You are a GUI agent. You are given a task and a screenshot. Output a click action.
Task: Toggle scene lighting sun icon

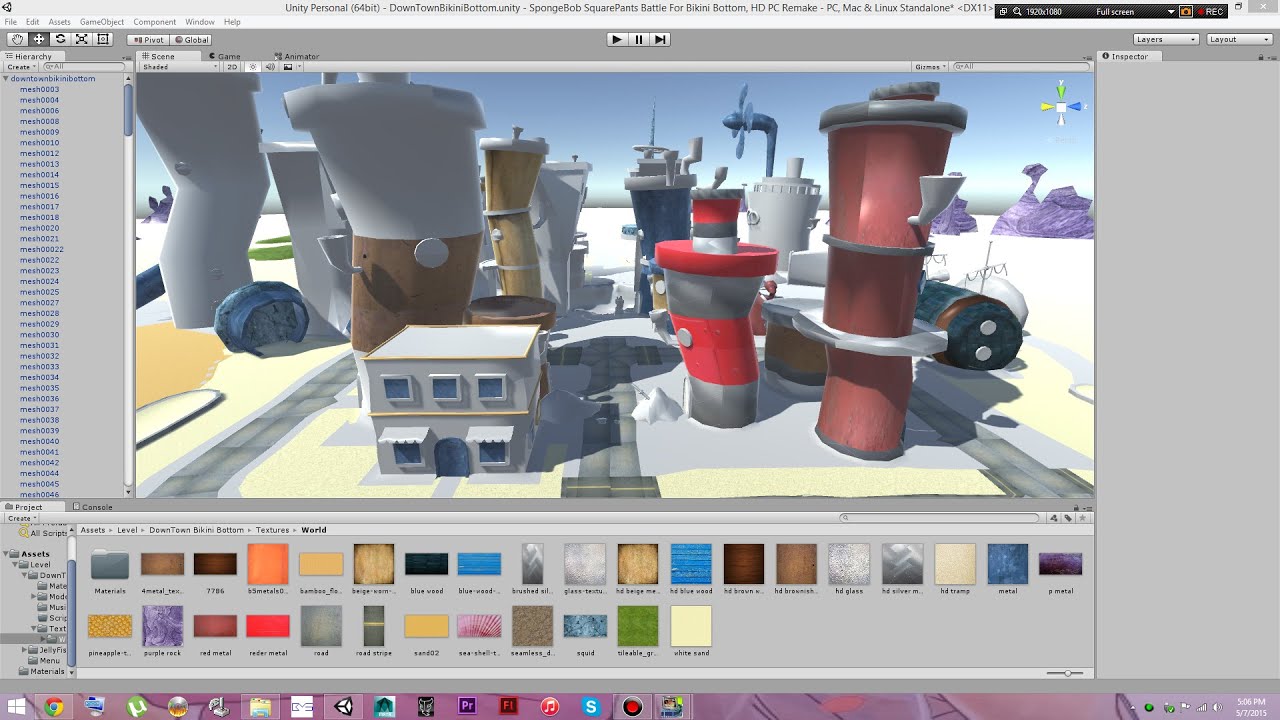tap(253, 67)
